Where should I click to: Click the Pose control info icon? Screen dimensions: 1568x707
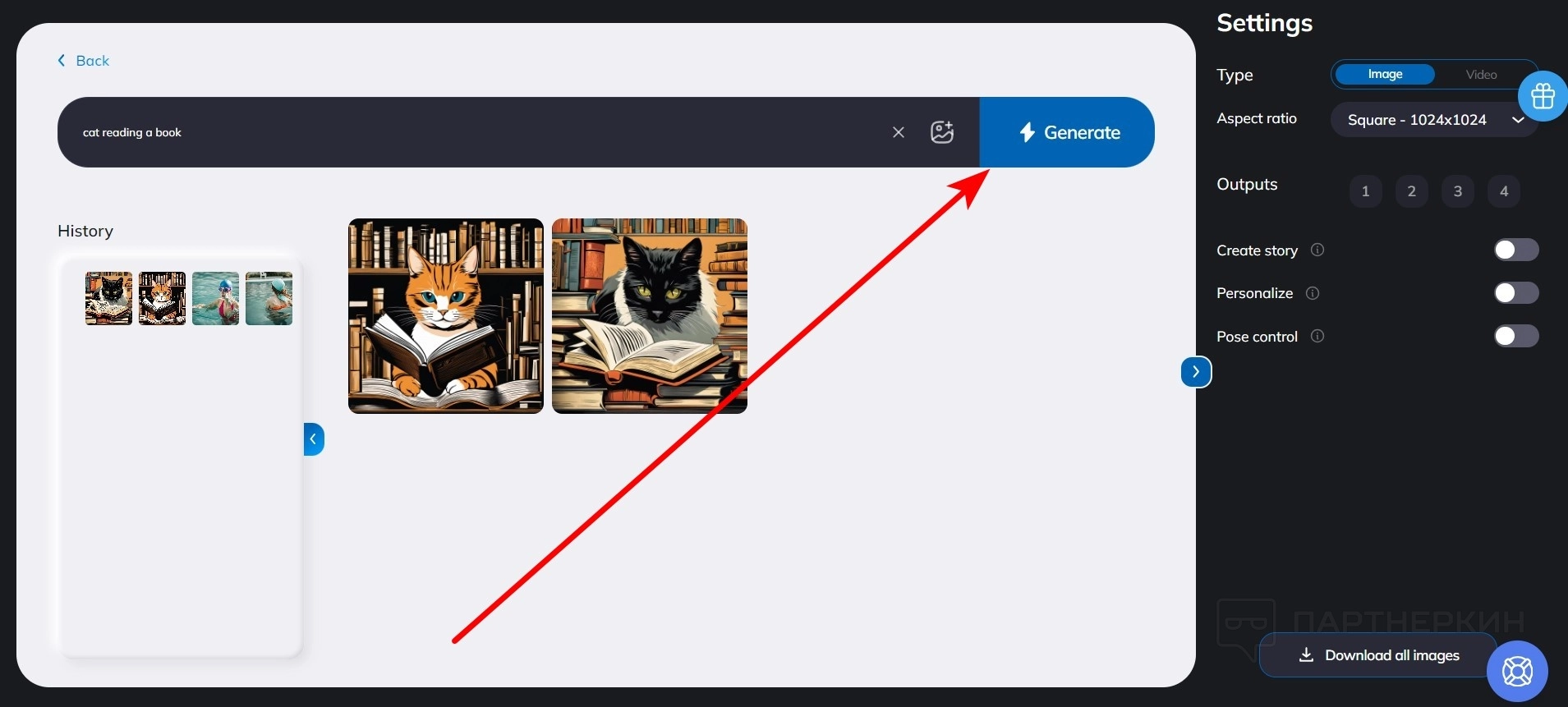click(1317, 336)
